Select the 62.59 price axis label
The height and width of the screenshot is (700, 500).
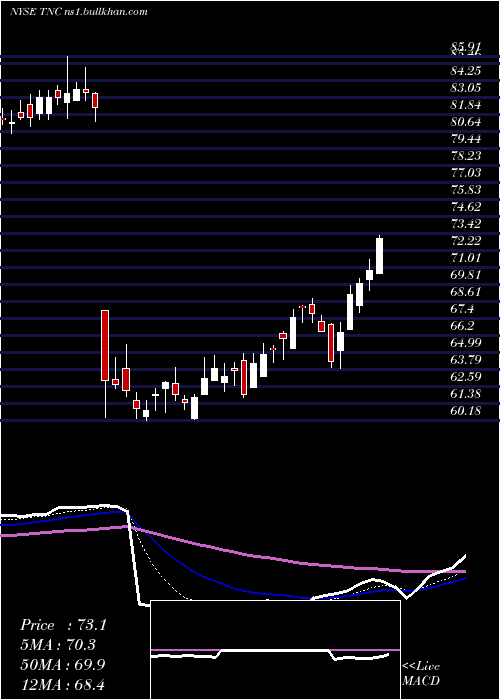click(466, 376)
